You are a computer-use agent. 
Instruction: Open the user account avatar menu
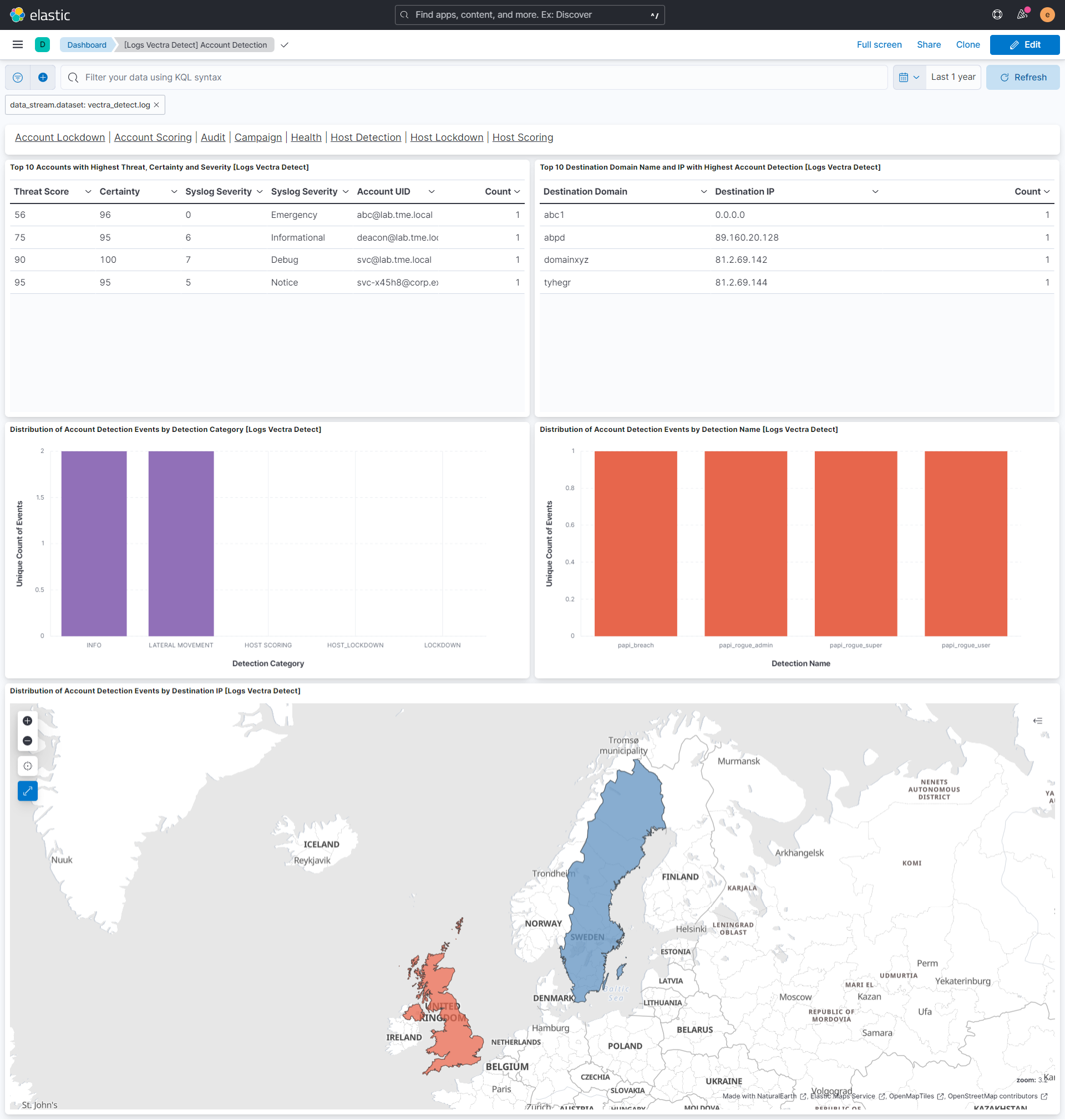(x=1047, y=15)
